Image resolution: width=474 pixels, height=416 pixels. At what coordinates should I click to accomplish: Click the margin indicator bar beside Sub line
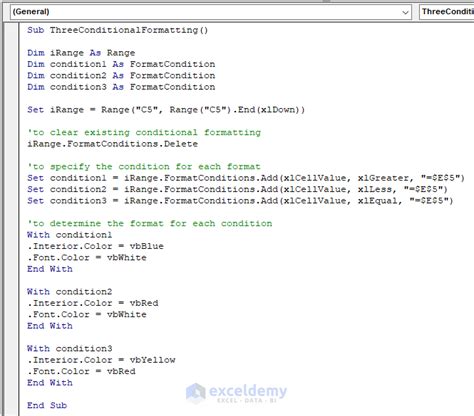12,30
